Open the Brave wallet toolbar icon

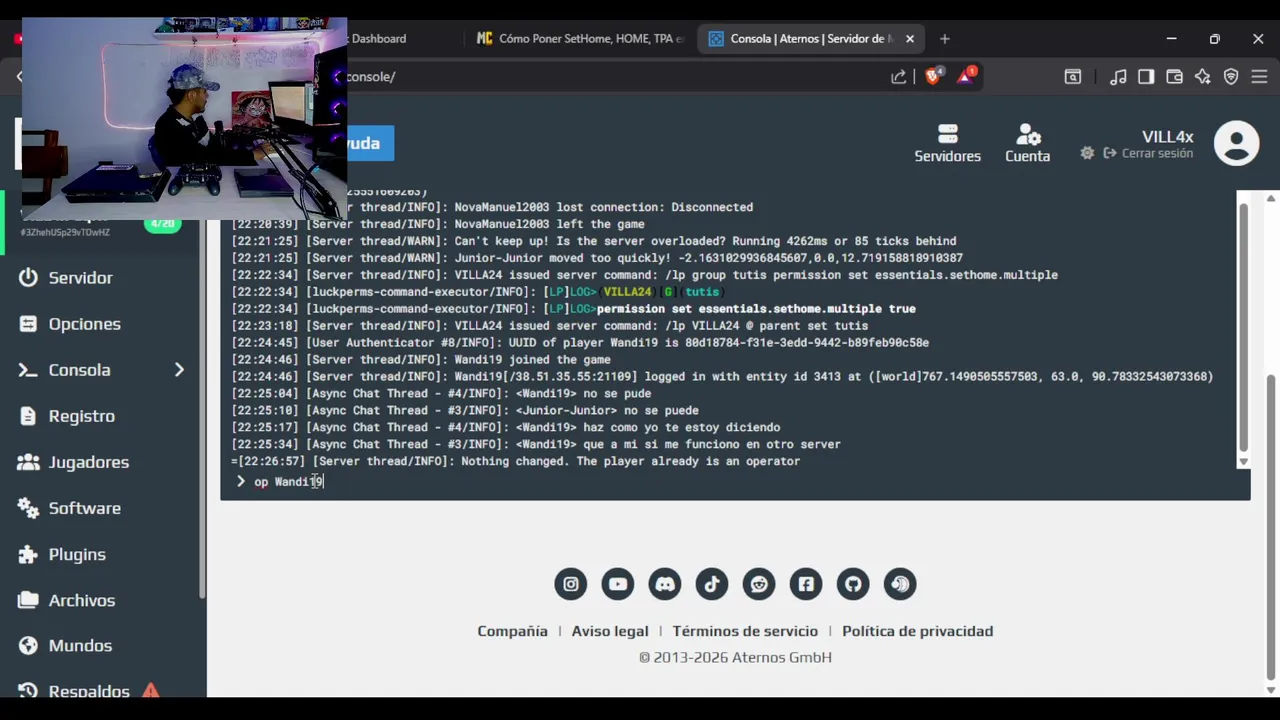click(x=1175, y=76)
